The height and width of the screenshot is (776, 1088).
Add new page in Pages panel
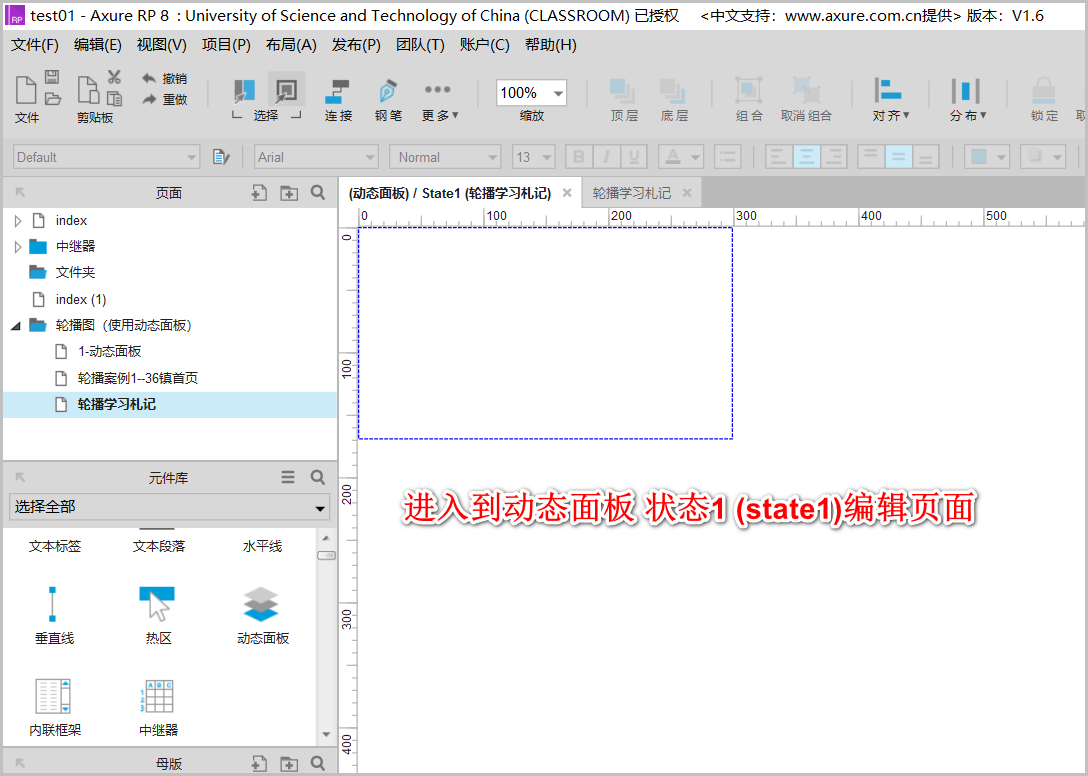coord(259,193)
